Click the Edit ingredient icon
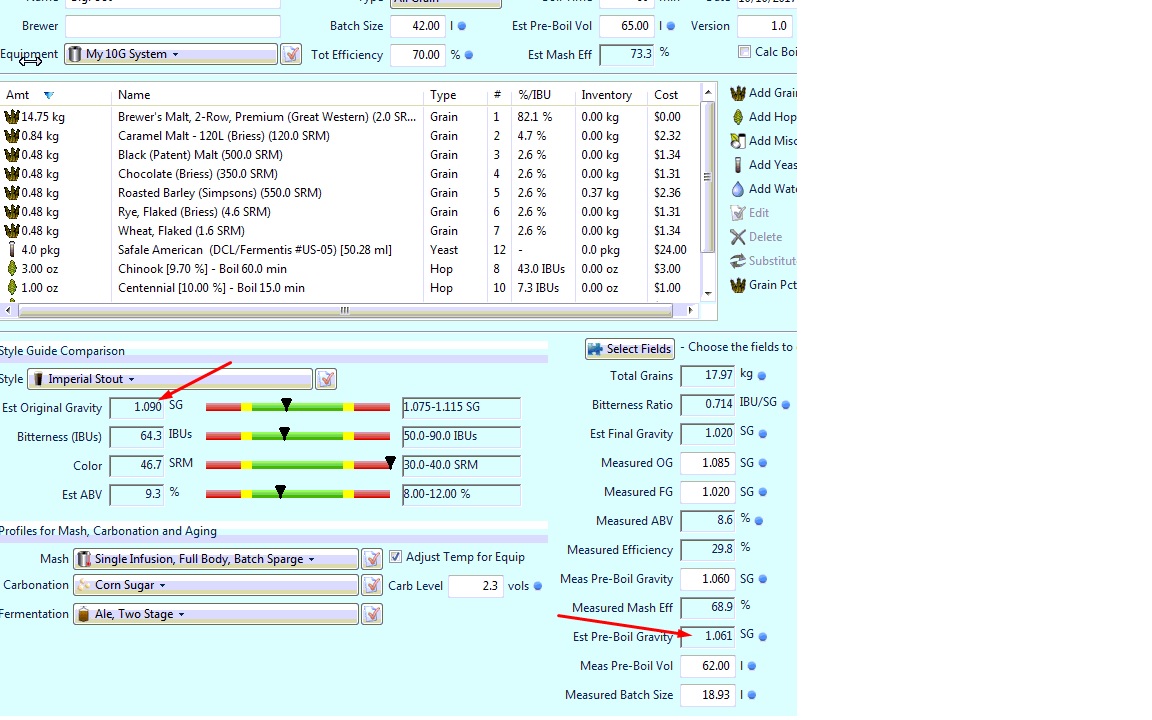This screenshot has height=720, width=1152. (x=738, y=213)
